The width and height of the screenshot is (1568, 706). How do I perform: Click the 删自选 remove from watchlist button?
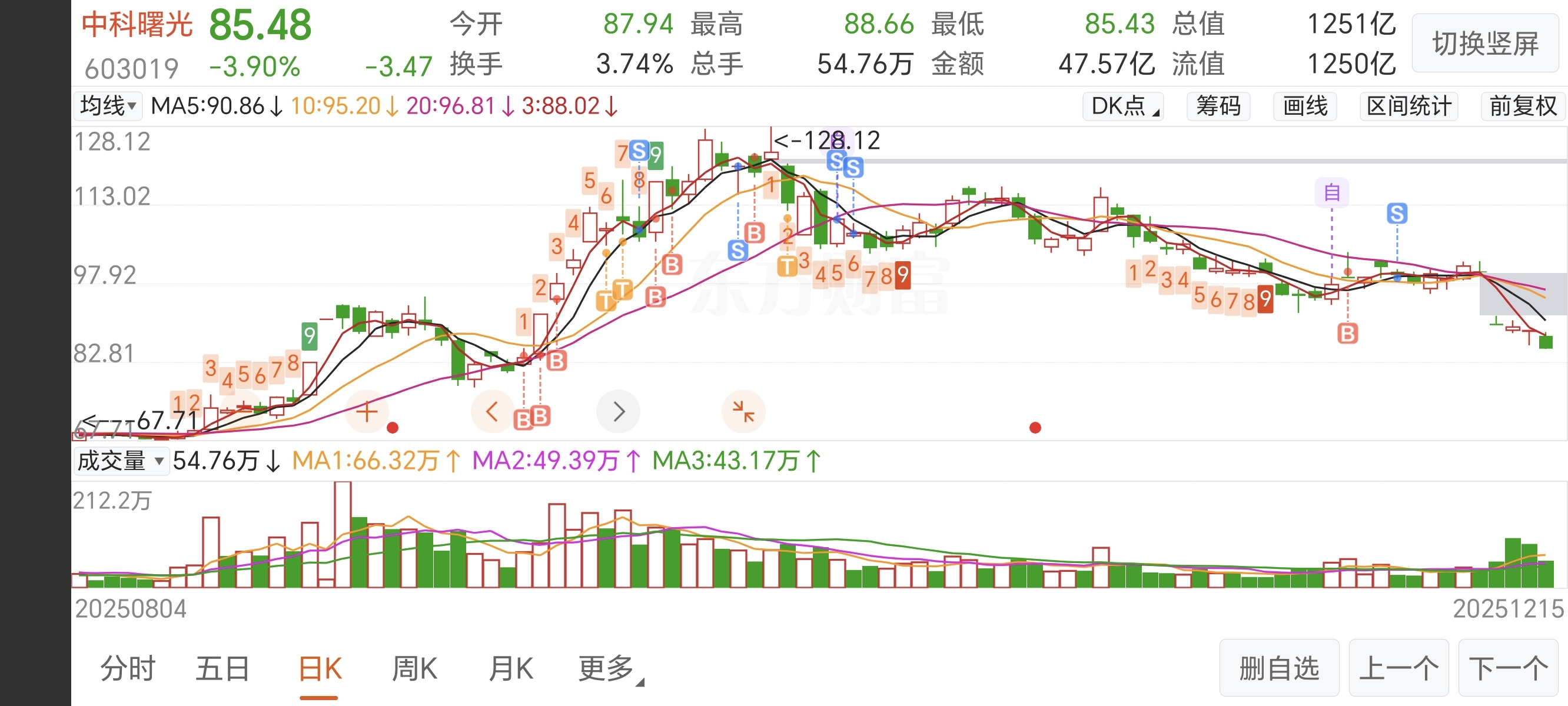coord(1279,668)
